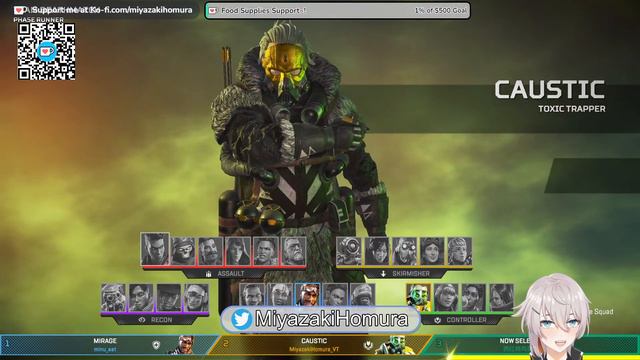Click the colored Caustic portrait in Controller
This screenshot has width=640, height=360.
pos(418,298)
